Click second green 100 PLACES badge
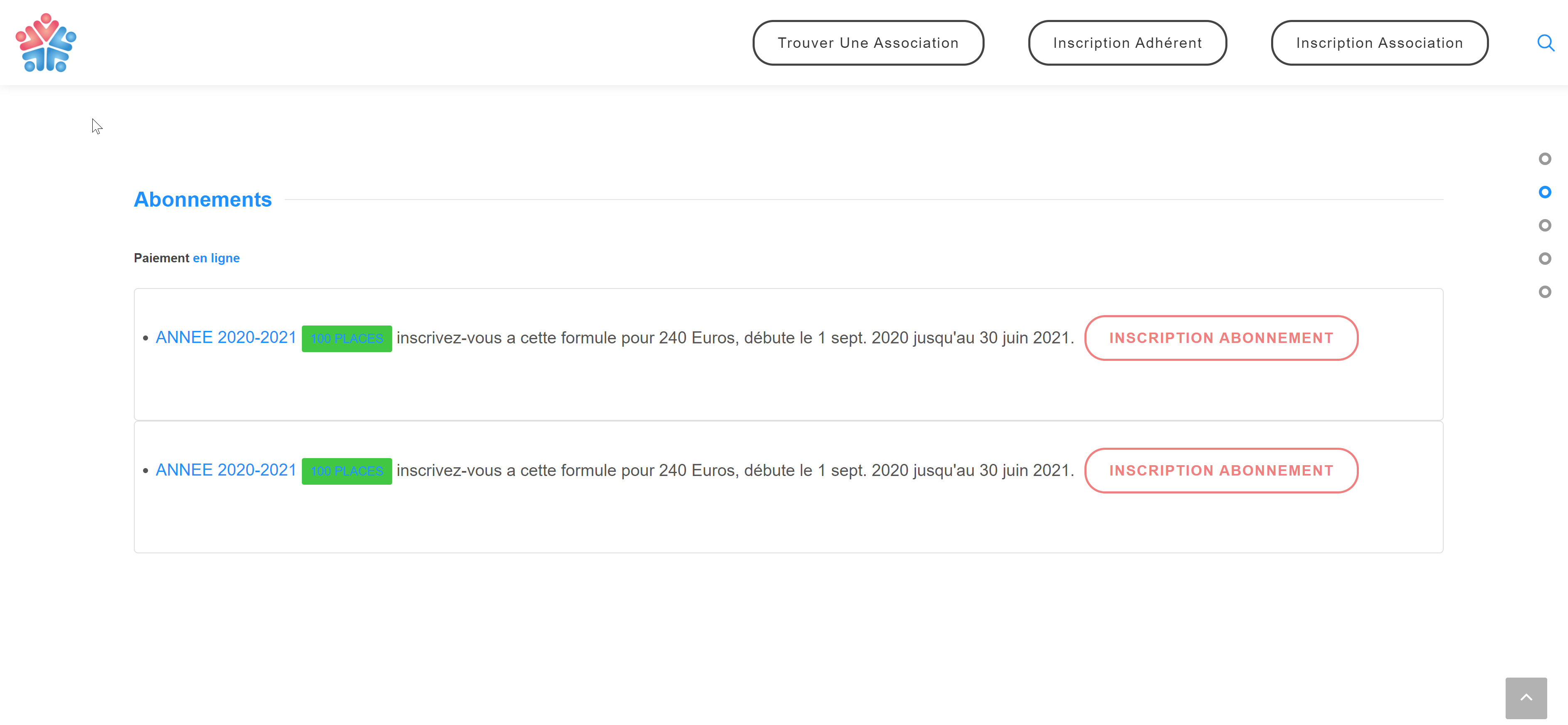 pos(346,471)
